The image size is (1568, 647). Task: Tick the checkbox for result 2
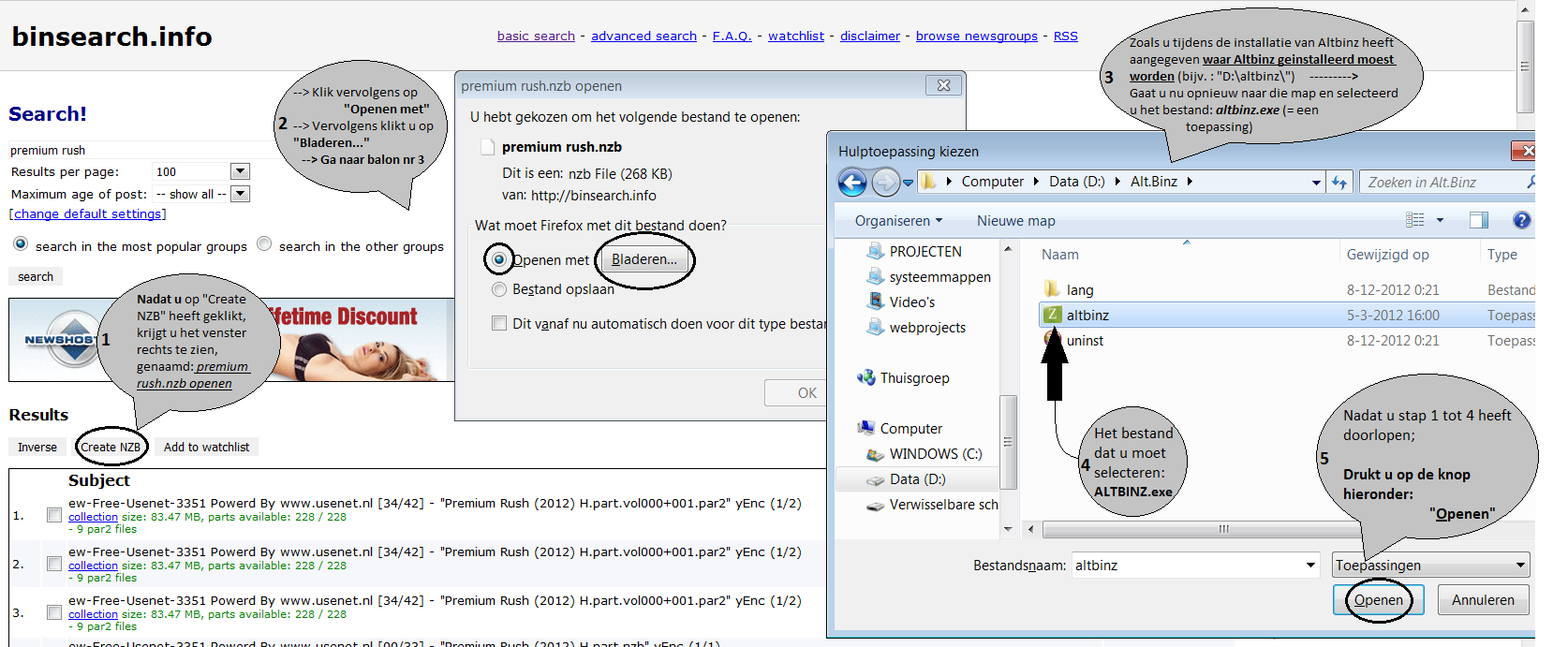tap(54, 564)
